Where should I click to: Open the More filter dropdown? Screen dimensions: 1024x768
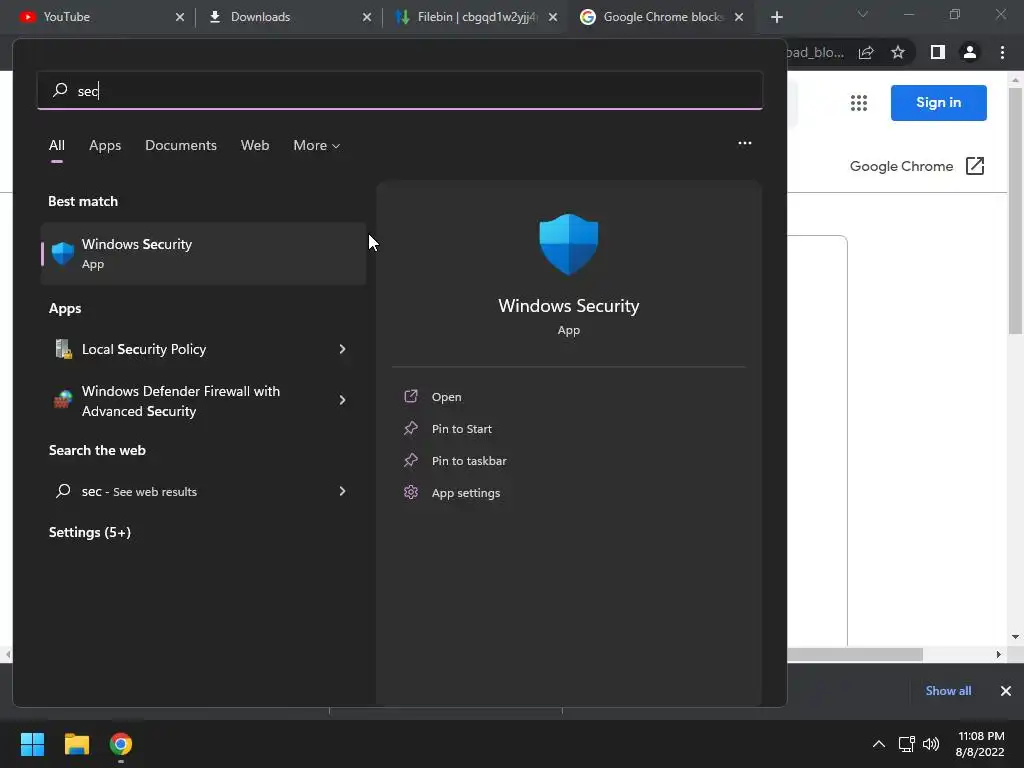pos(317,146)
